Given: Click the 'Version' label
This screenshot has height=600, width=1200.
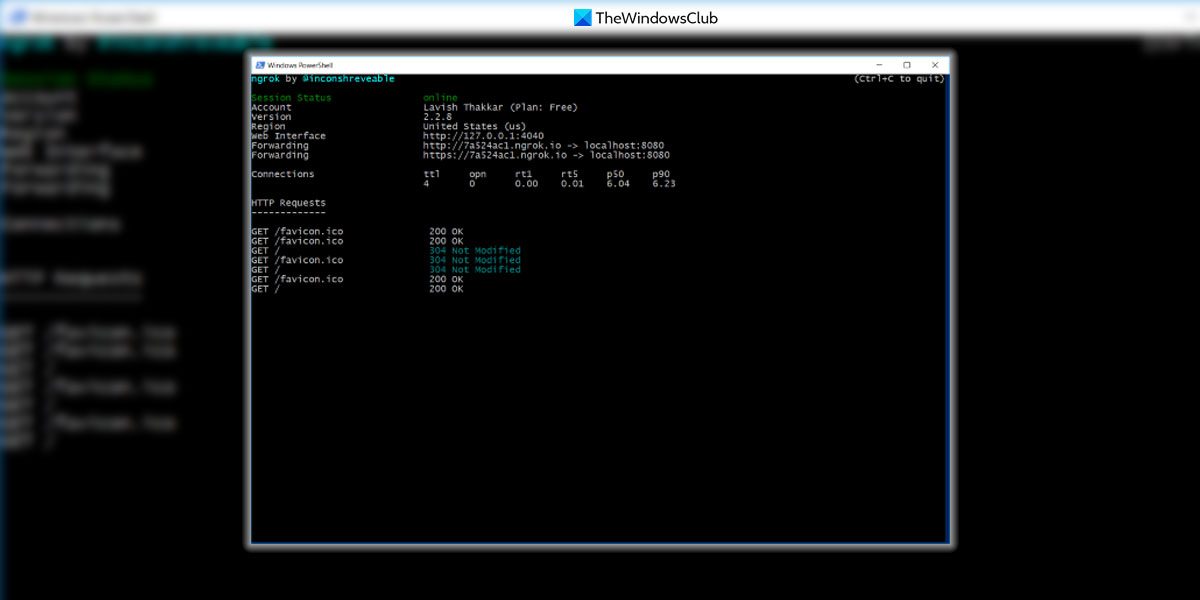Looking at the screenshot, I should coord(271,117).
